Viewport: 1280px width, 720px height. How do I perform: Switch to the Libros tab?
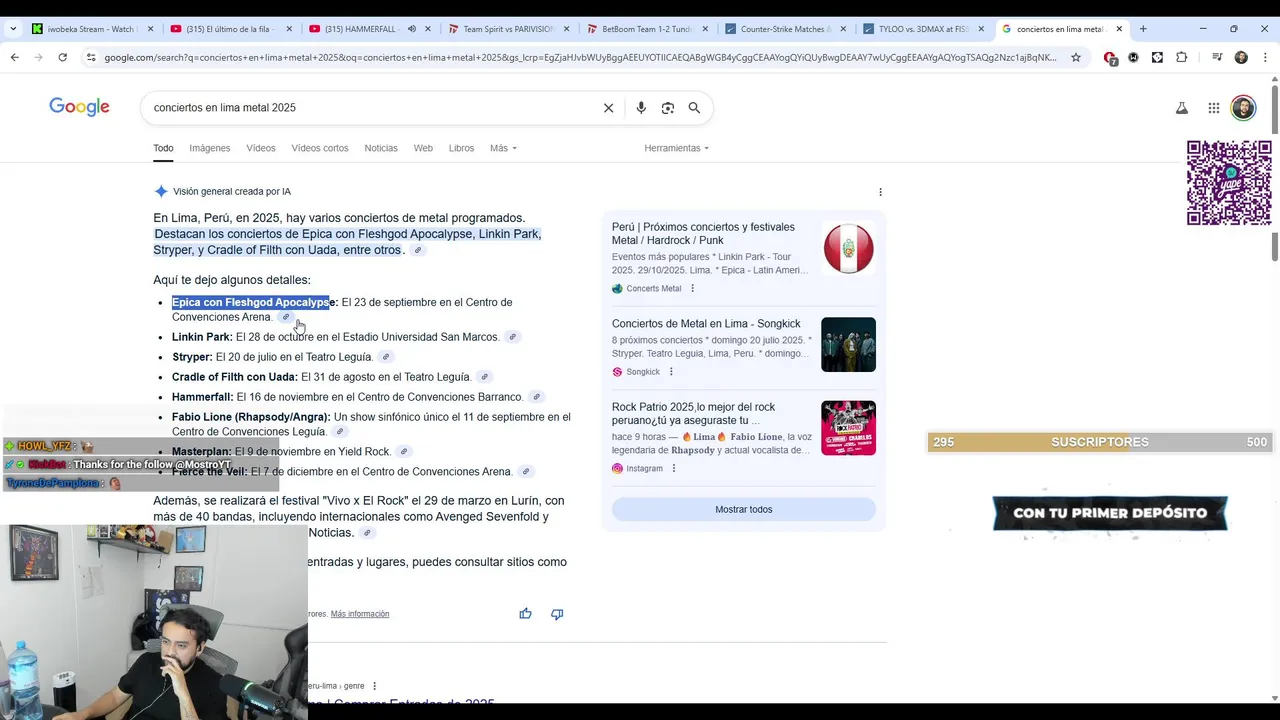point(461,148)
